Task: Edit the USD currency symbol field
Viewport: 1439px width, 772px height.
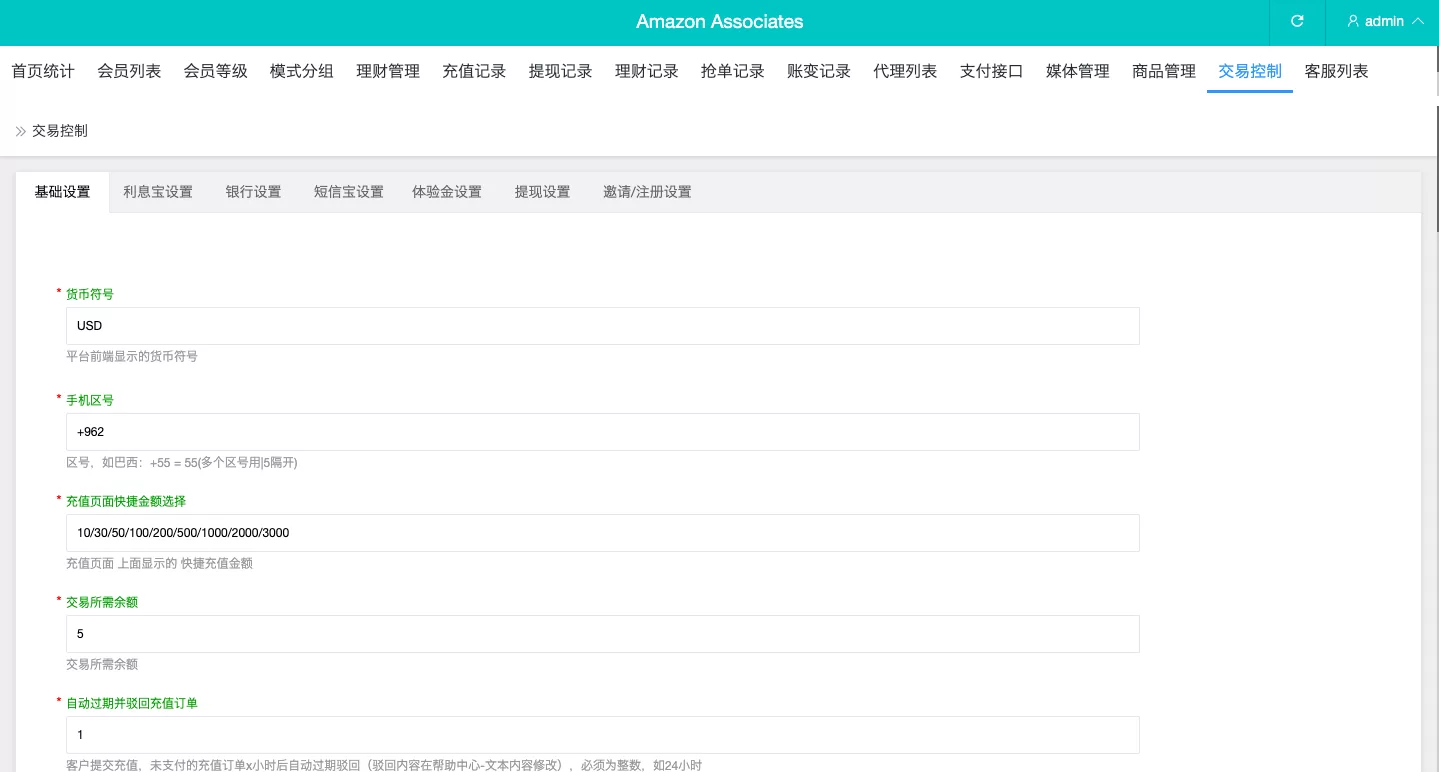Action: (602, 326)
